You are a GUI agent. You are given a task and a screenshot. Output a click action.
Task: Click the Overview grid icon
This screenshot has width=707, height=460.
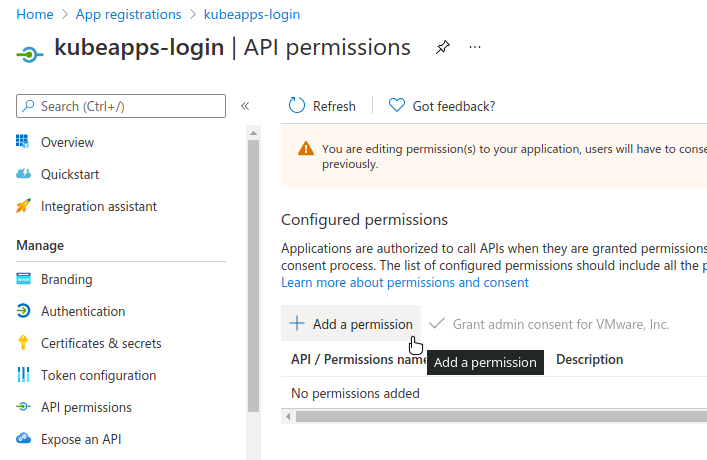click(23, 142)
